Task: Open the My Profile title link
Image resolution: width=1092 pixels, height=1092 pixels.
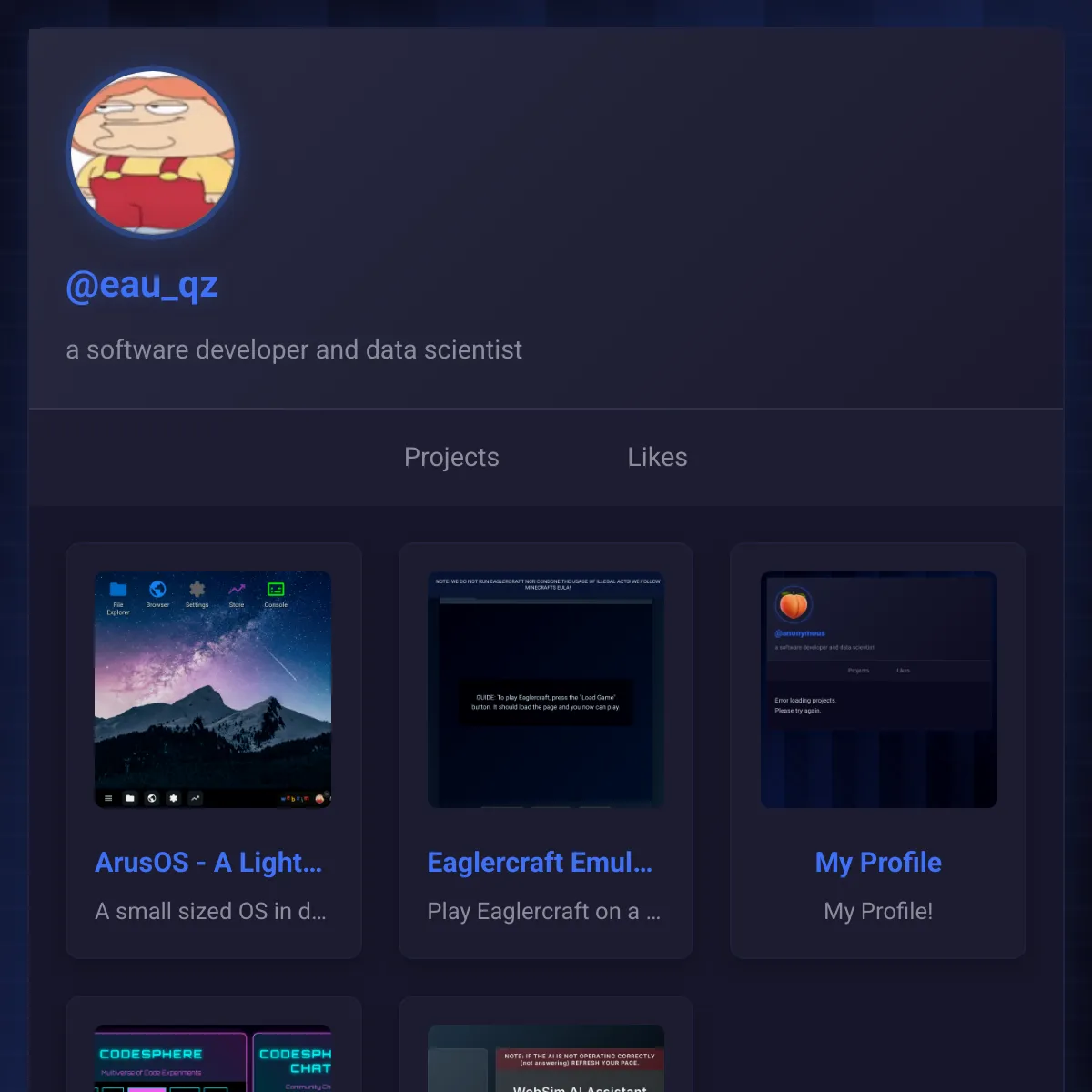Action: point(878,862)
